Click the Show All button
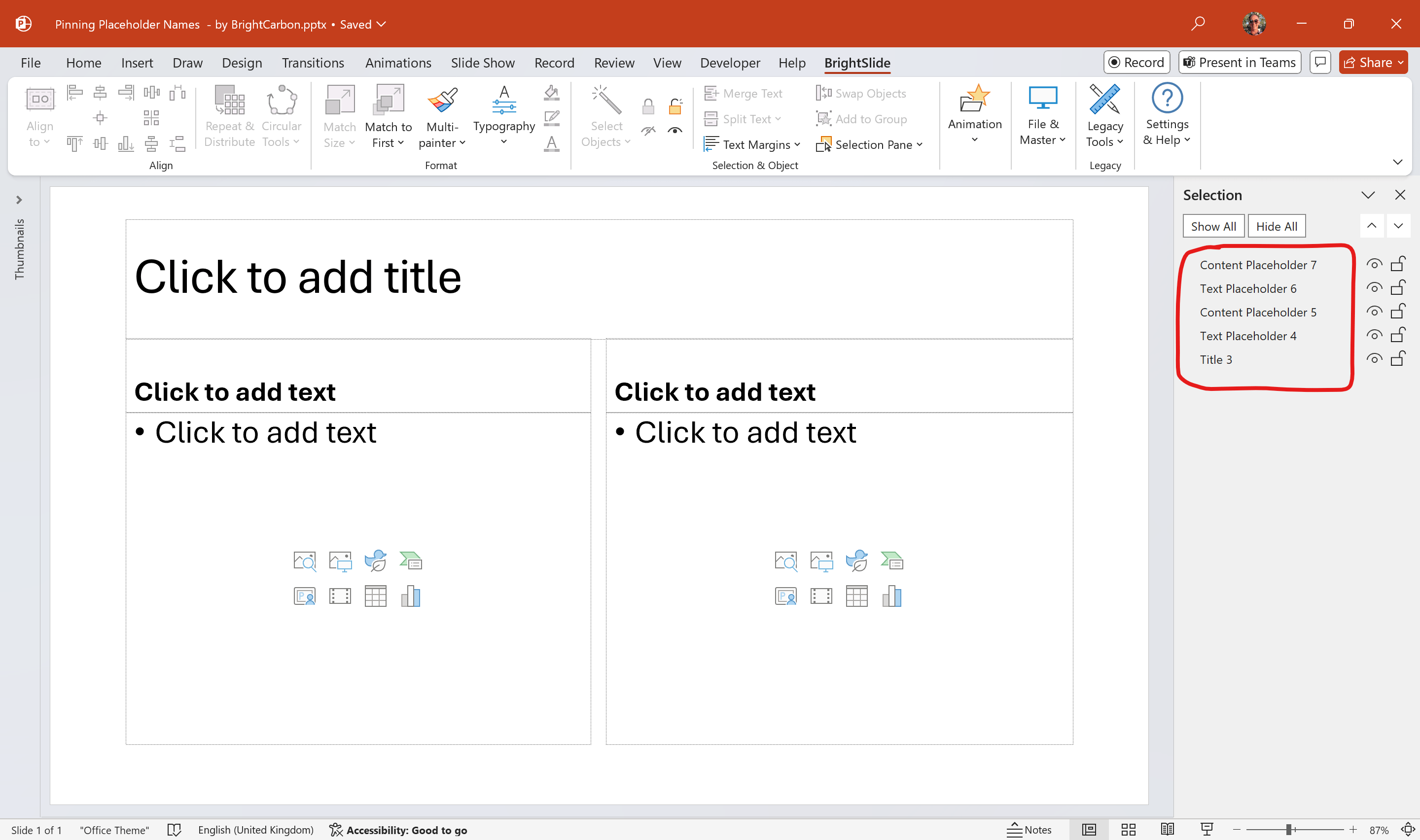The width and height of the screenshot is (1420, 840). click(x=1214, y=226)
